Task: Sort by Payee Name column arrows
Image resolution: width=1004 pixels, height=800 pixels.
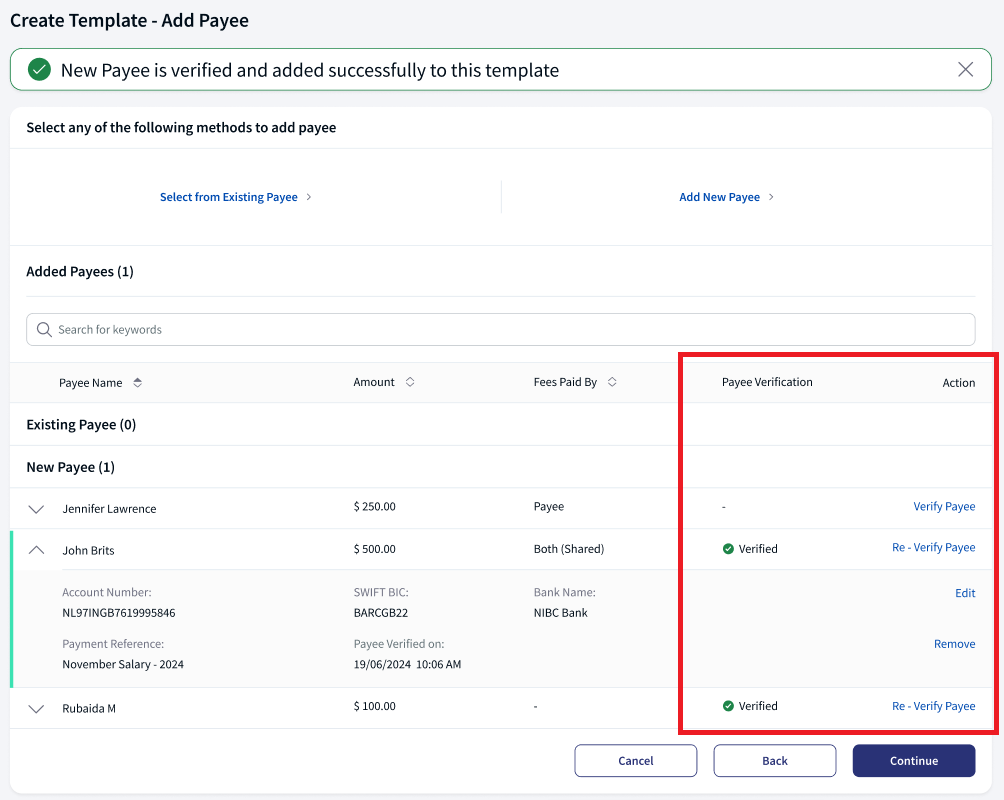Action: coord(138,382)
